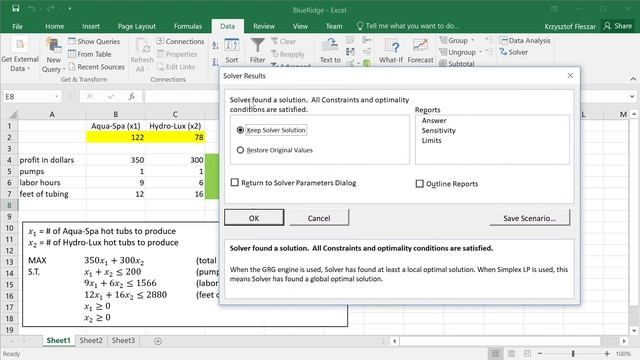Open Data Analysis tool
Screen dimensions: 640x360
525,40
